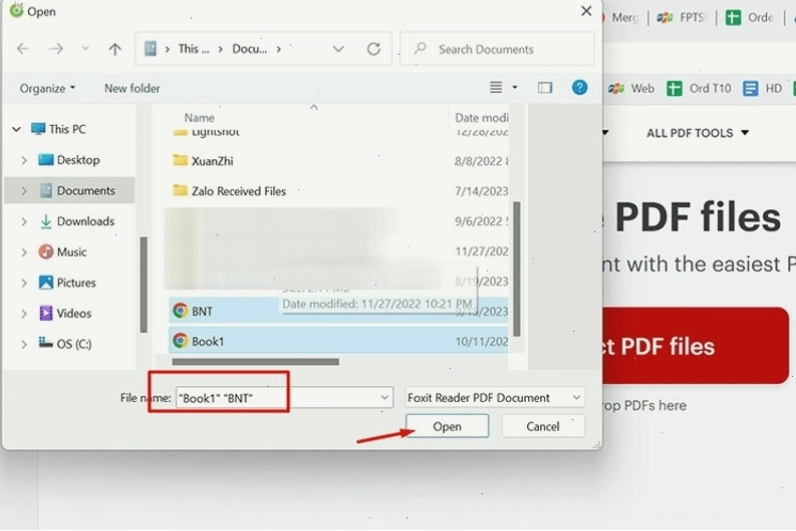This screenshot has height=531, width=796.
Task: Open the File name history dropdown
Action: click(x=385, y=397)
